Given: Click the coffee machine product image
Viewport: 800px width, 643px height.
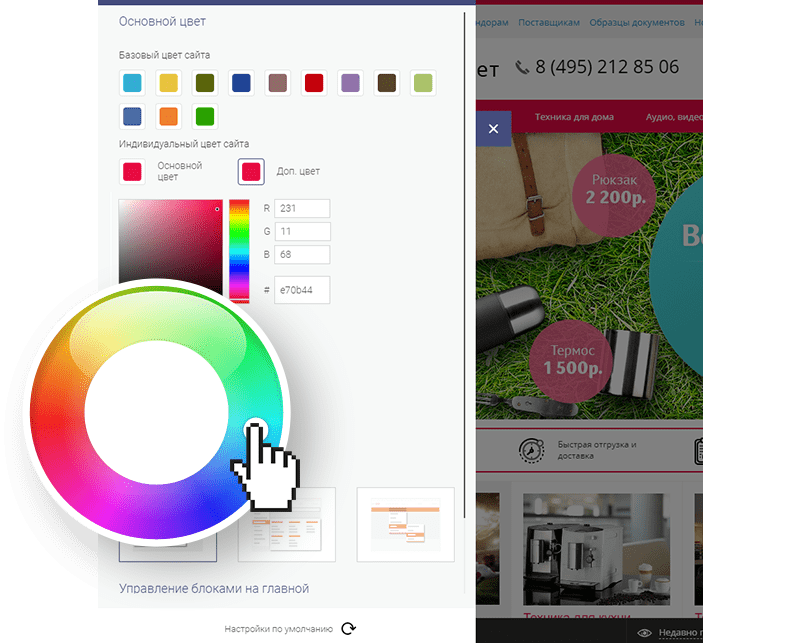Looking at the screenshot, I should coord(596,549).
